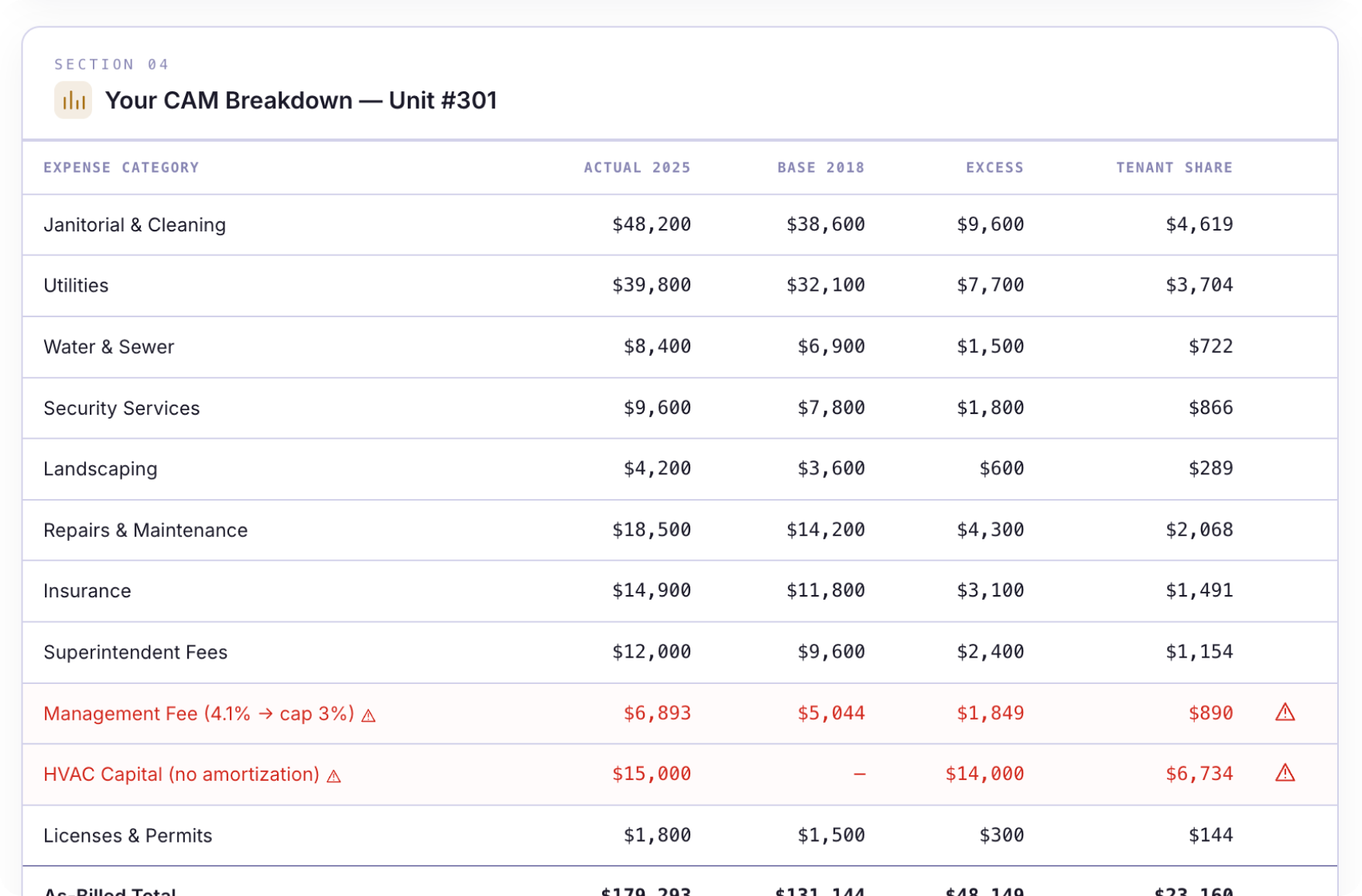Click the HVAC Capital tenant share $6,734

click(x=1199, y=774)
